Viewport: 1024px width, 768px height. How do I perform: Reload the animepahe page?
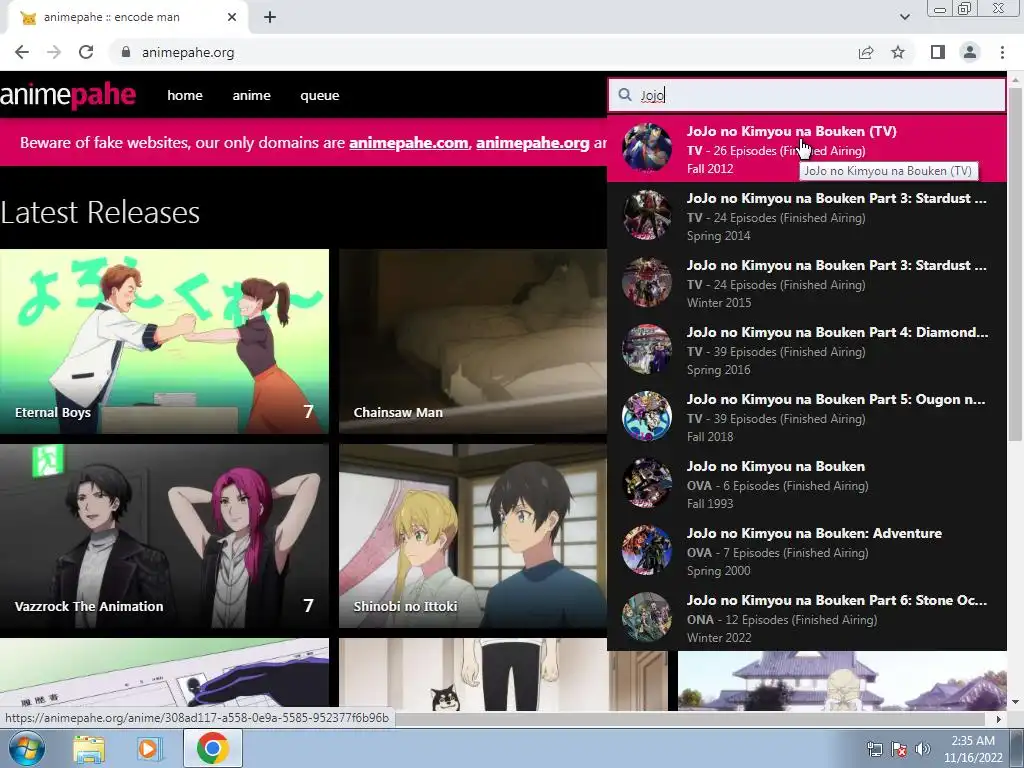coord(86,52)
